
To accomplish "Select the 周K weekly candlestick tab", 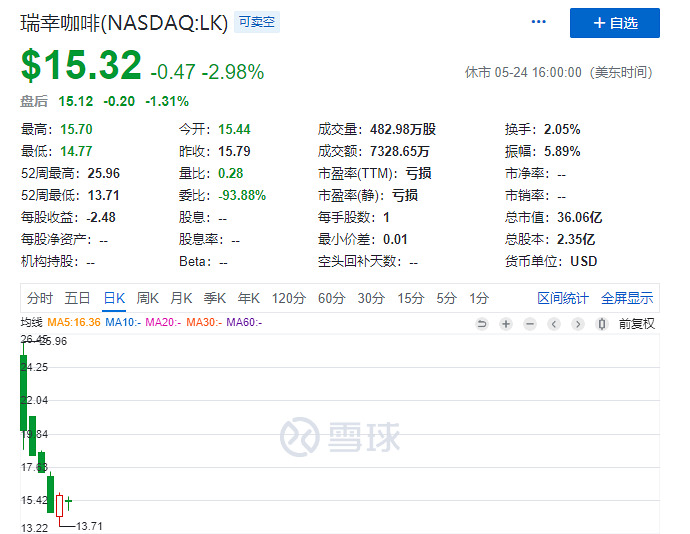I will (x=147, y=298).
